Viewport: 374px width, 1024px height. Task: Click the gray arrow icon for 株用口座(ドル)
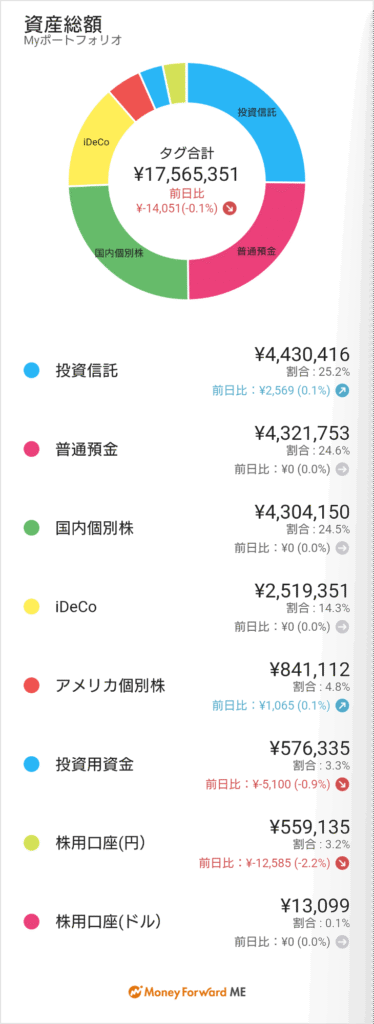click(342, 942)
